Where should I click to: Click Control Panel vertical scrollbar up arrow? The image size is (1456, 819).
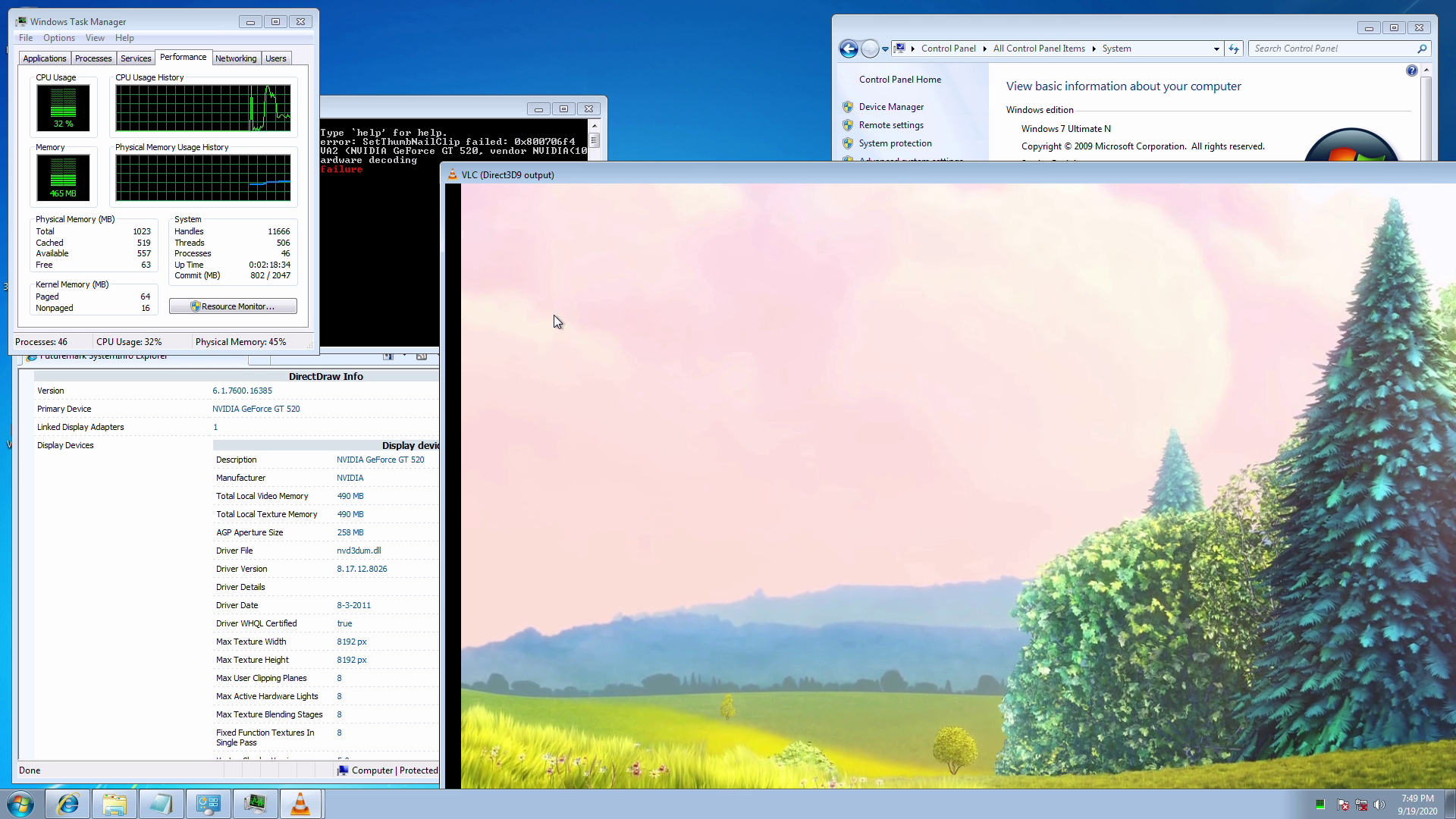coord(1426,70)
